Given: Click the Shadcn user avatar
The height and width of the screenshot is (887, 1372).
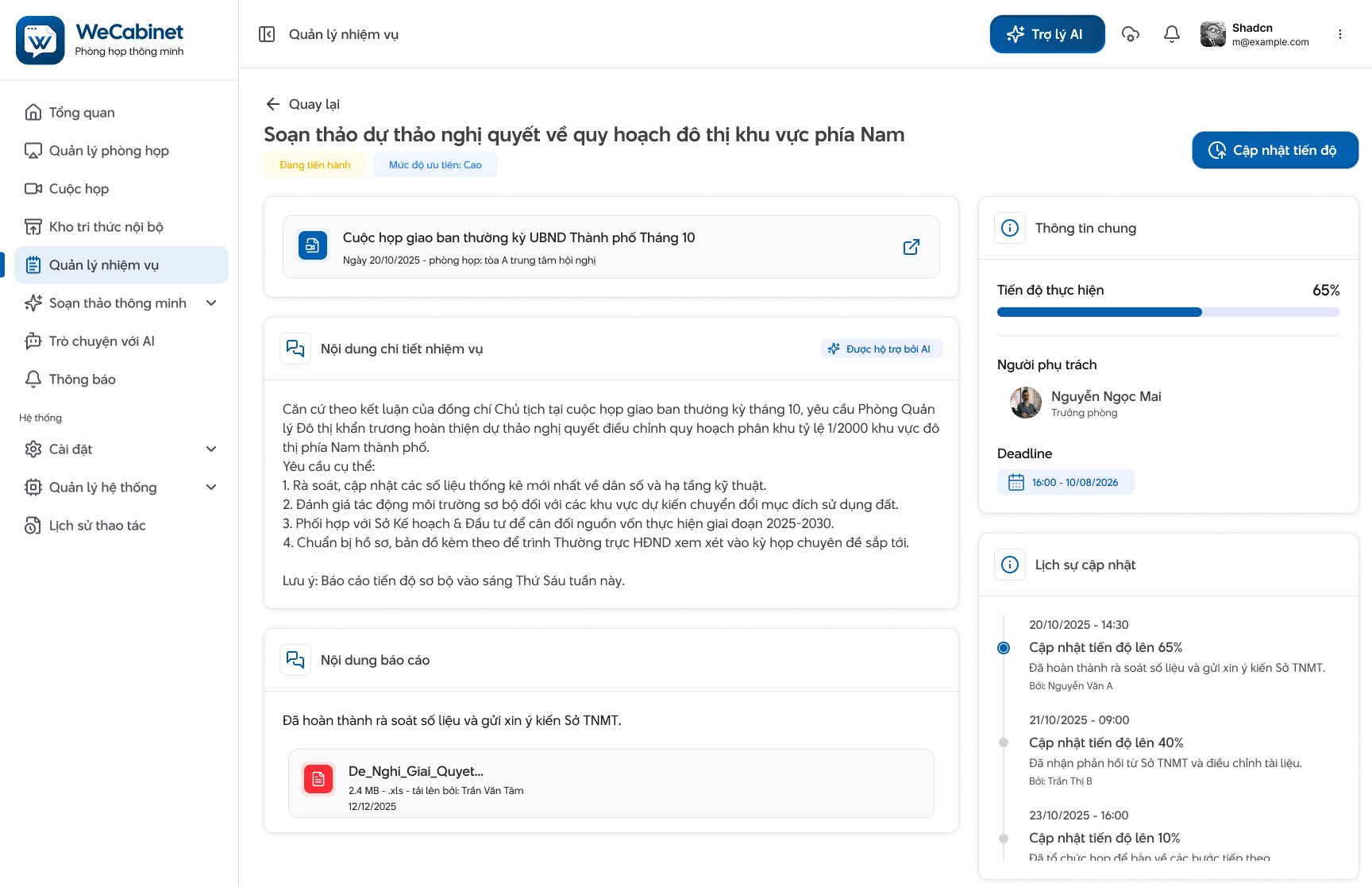Looking at the screenshot, I should coord(1213,34).
